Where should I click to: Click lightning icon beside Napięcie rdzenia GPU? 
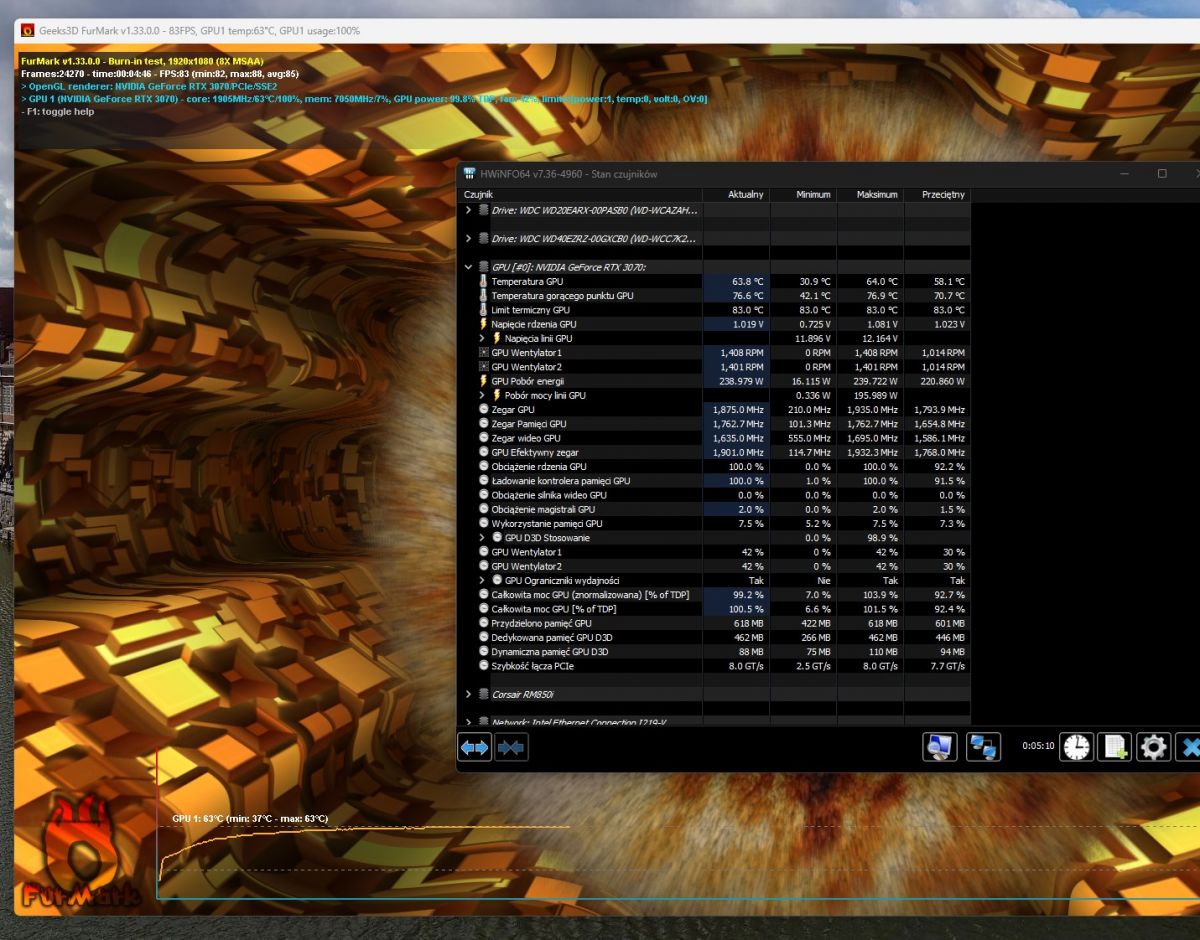click(484, 324)
